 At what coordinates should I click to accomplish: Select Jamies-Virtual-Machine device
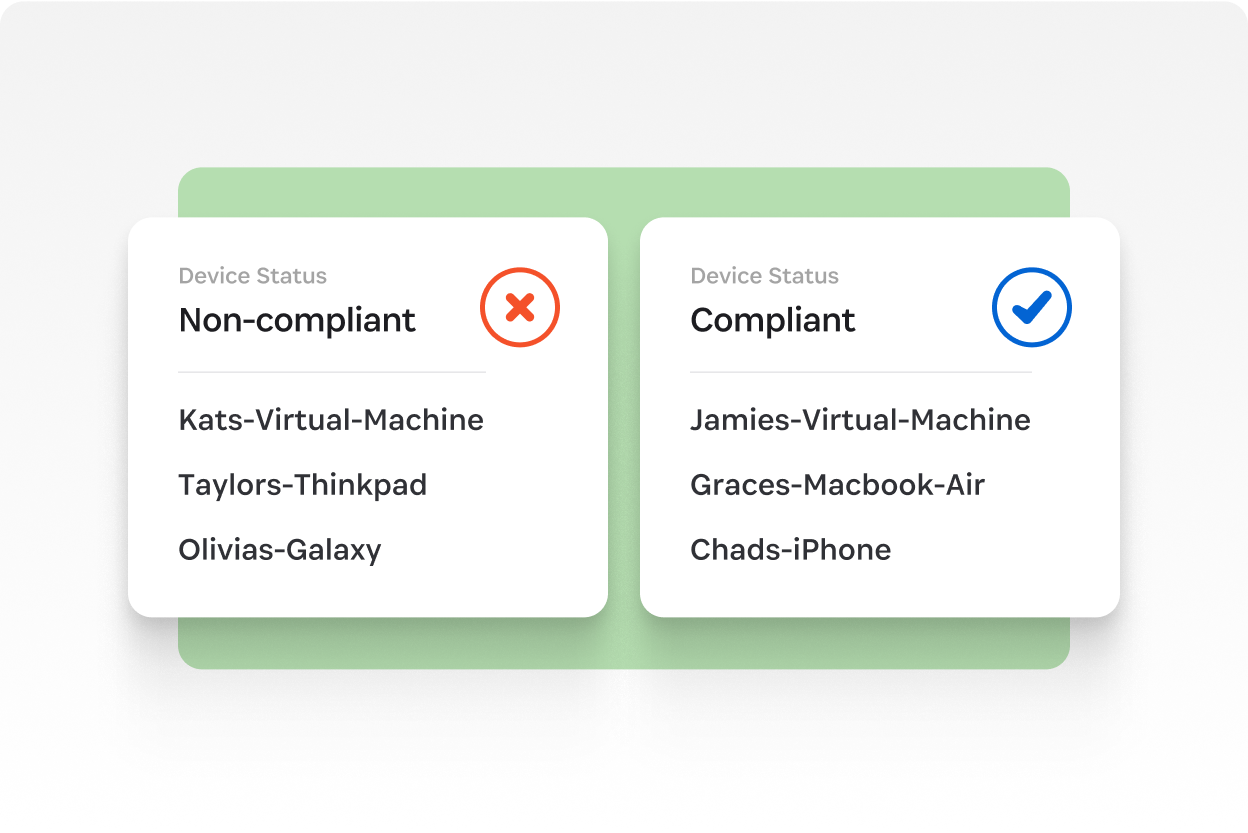(860, 420)
